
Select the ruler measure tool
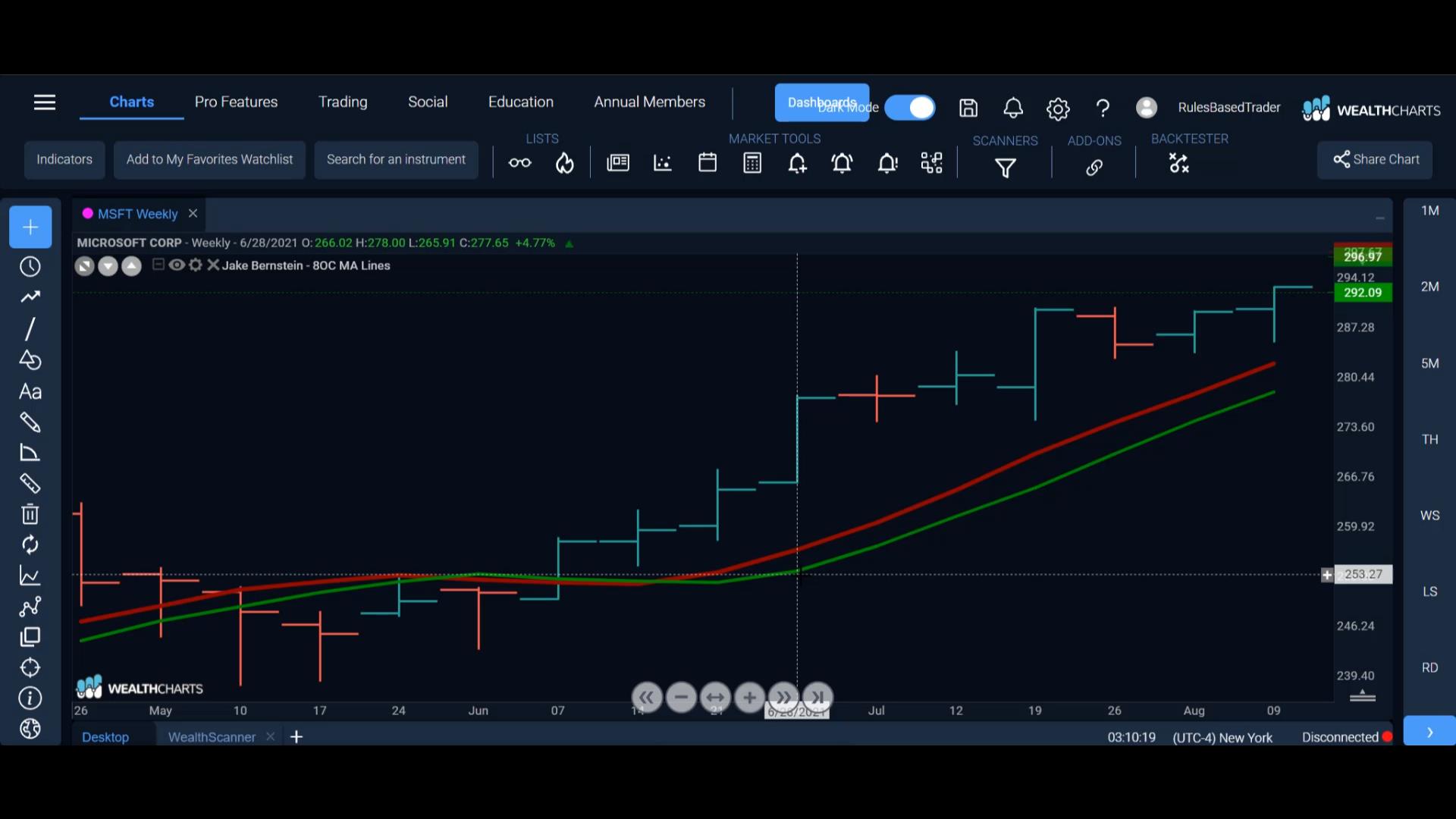click(30, 483)
